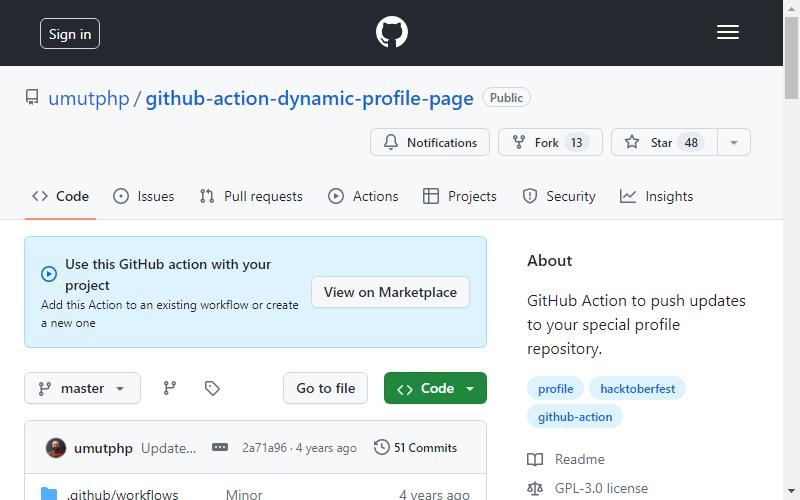Open the hacktoberfest topic tag
The height and width of the screenshot is (500, 800).
637,389
